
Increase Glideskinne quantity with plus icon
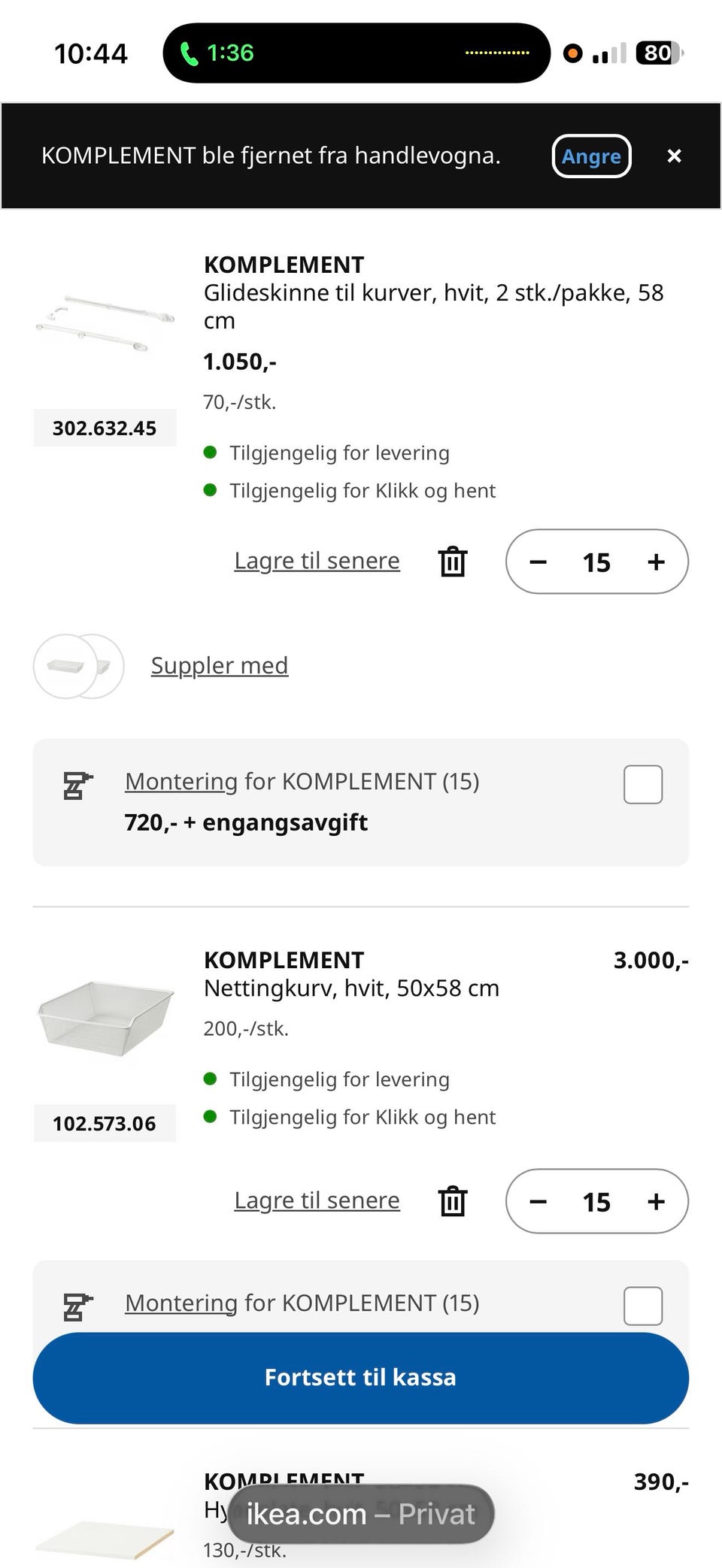point(656,562)
